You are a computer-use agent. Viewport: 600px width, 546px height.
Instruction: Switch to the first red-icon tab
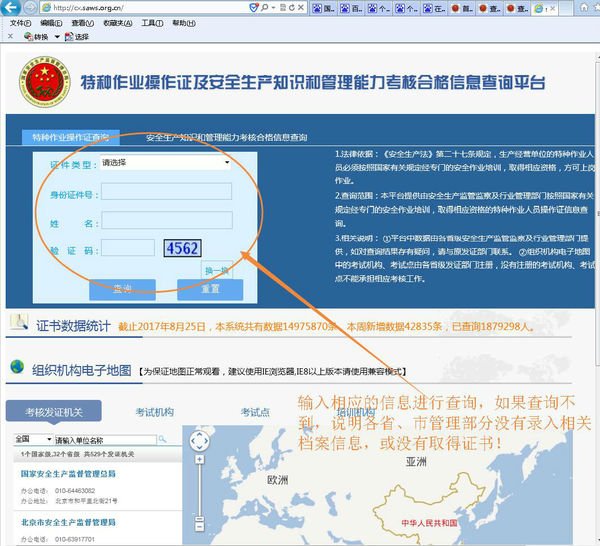(462, 8)
